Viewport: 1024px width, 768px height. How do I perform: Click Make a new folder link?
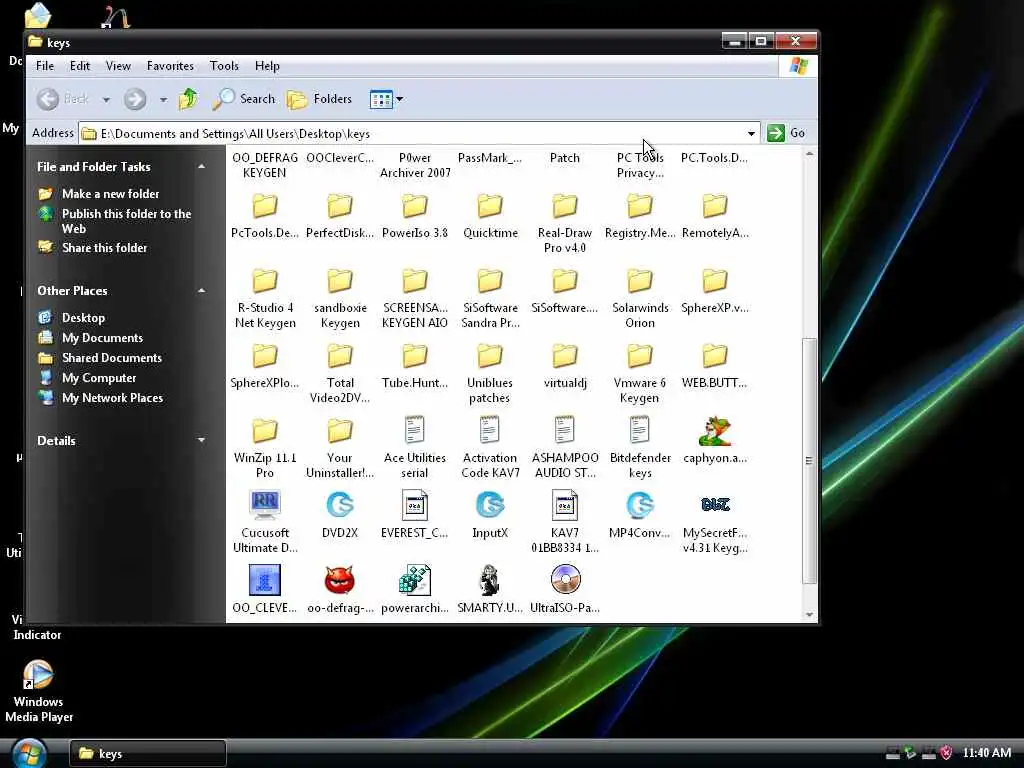(110, 194)
